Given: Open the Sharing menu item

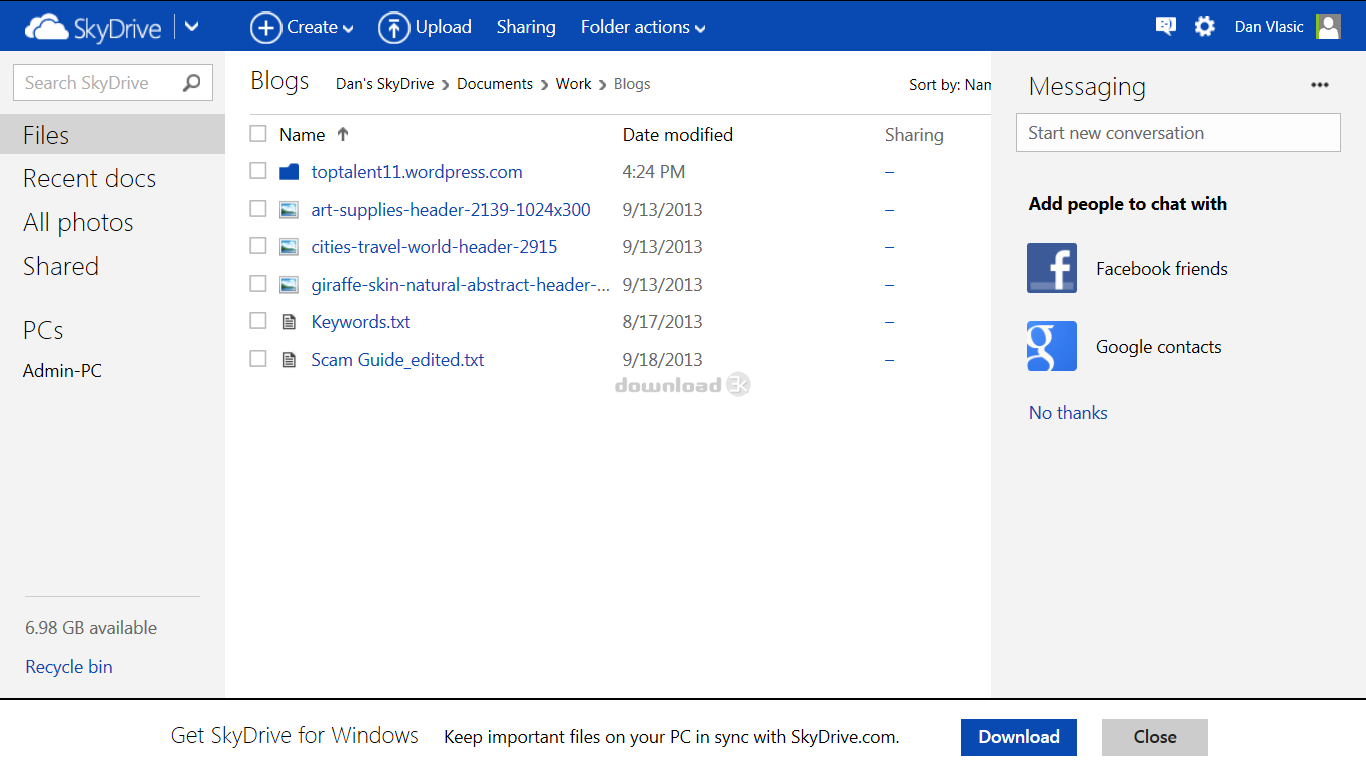Looking at the screenshot, I should (x=526, y=27).
